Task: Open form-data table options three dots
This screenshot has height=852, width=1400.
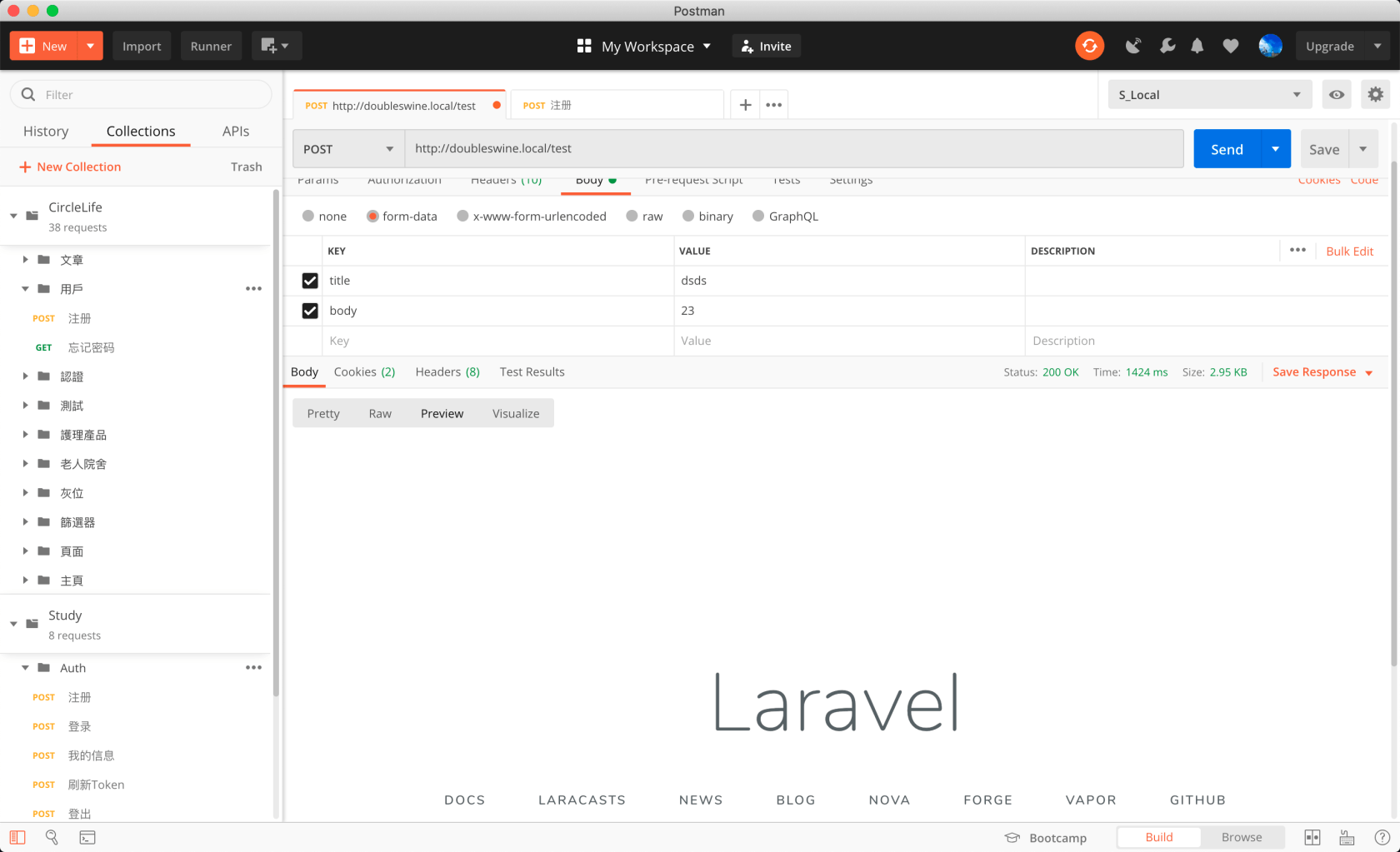Action: click(x=1297, y=250)
